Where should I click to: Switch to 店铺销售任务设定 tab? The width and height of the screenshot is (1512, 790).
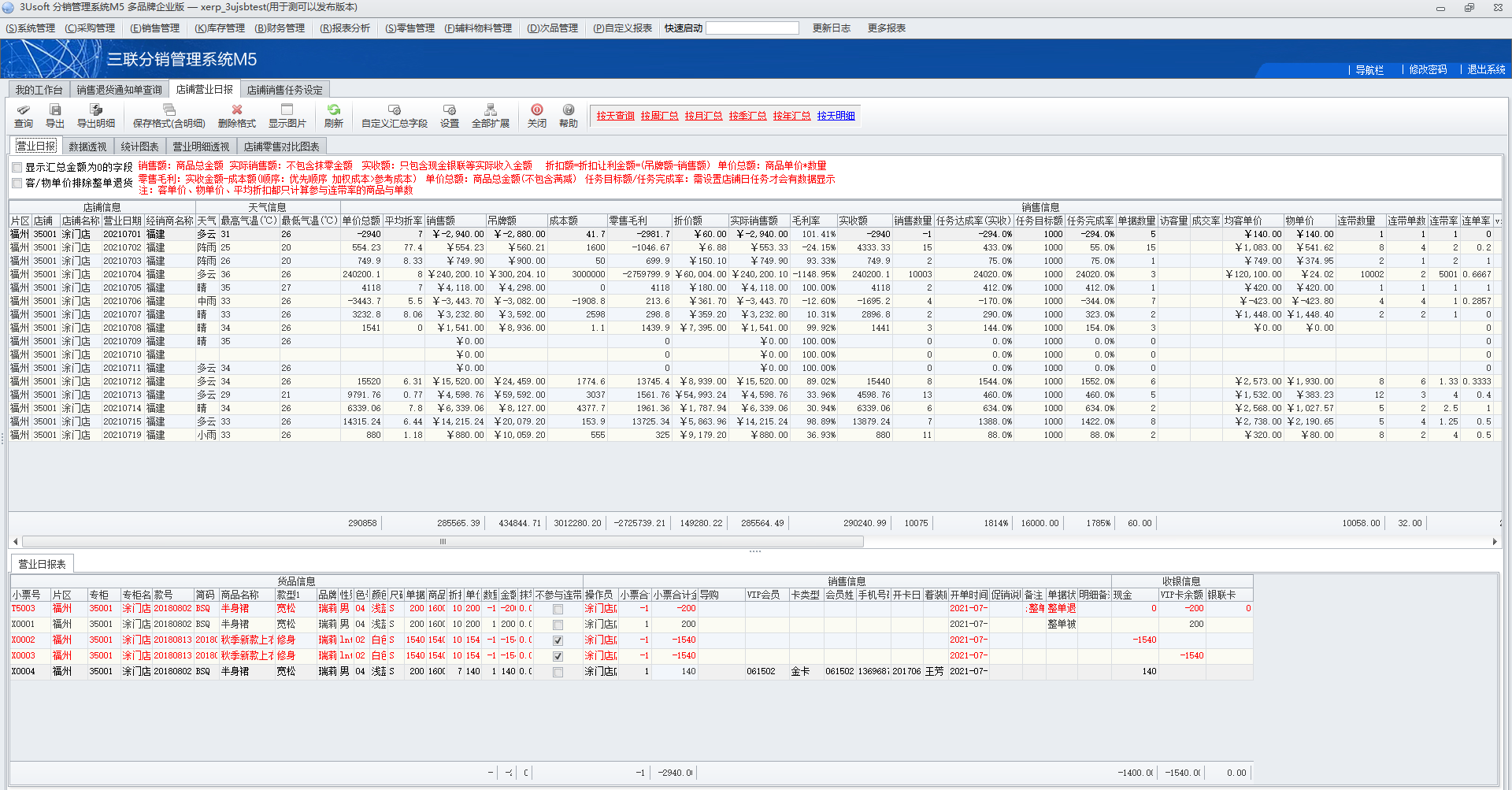coord(284,90)
